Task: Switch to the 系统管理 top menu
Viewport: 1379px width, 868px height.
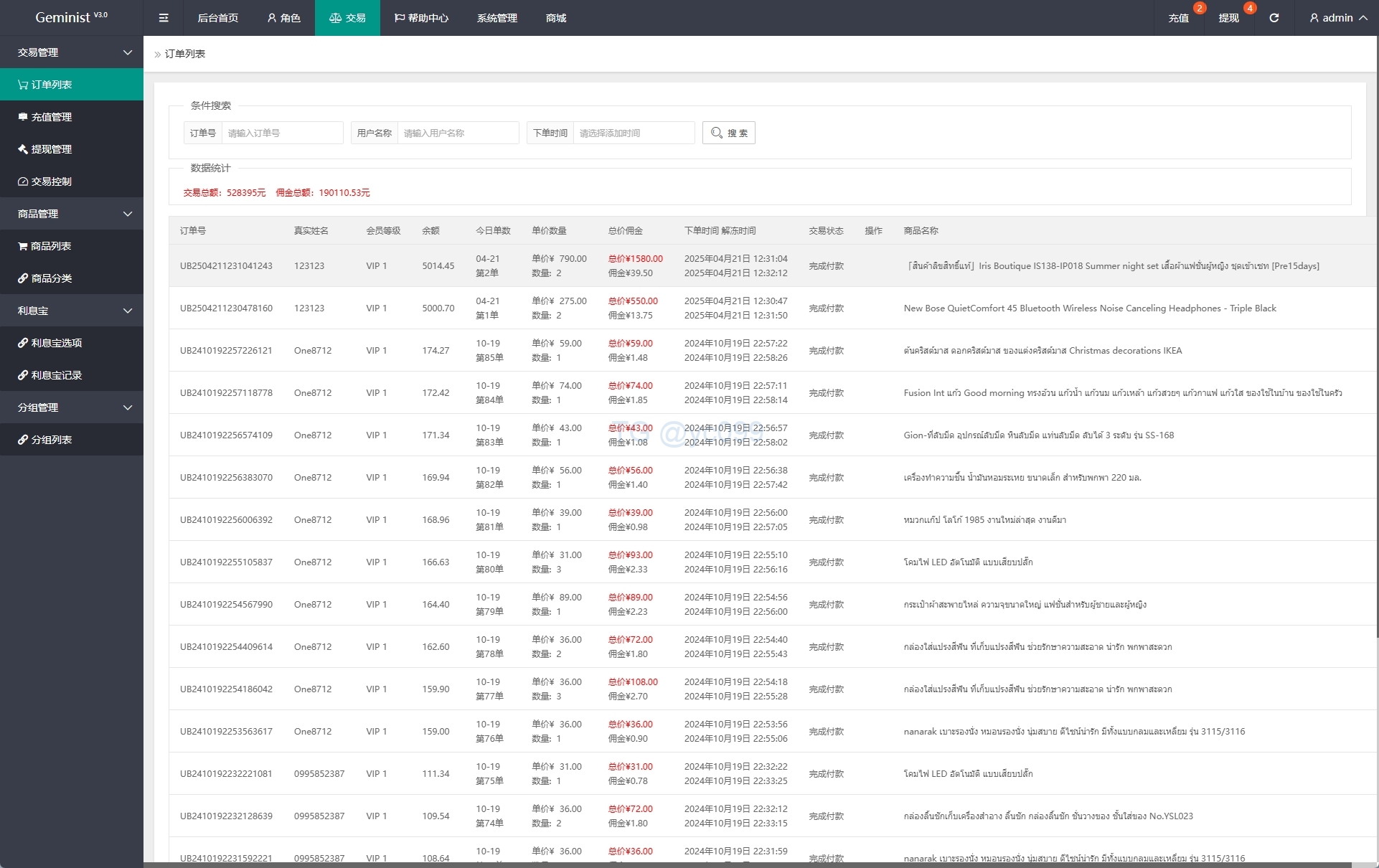Action: pyautogui.click(x=496, y=18)
